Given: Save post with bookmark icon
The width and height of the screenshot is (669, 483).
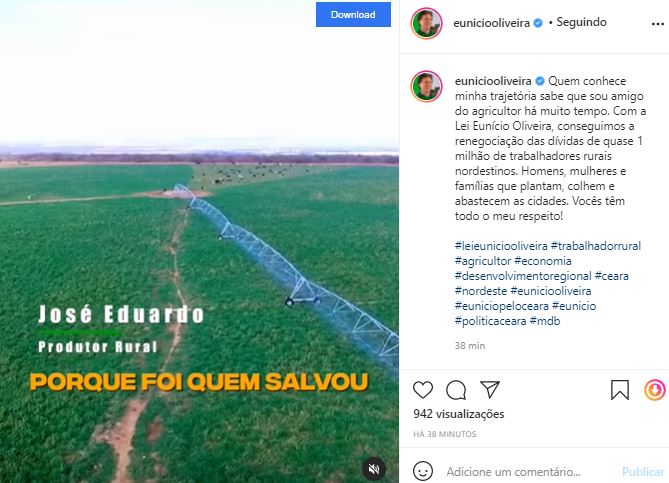Looking at the screenshot, I should point(620,390).
